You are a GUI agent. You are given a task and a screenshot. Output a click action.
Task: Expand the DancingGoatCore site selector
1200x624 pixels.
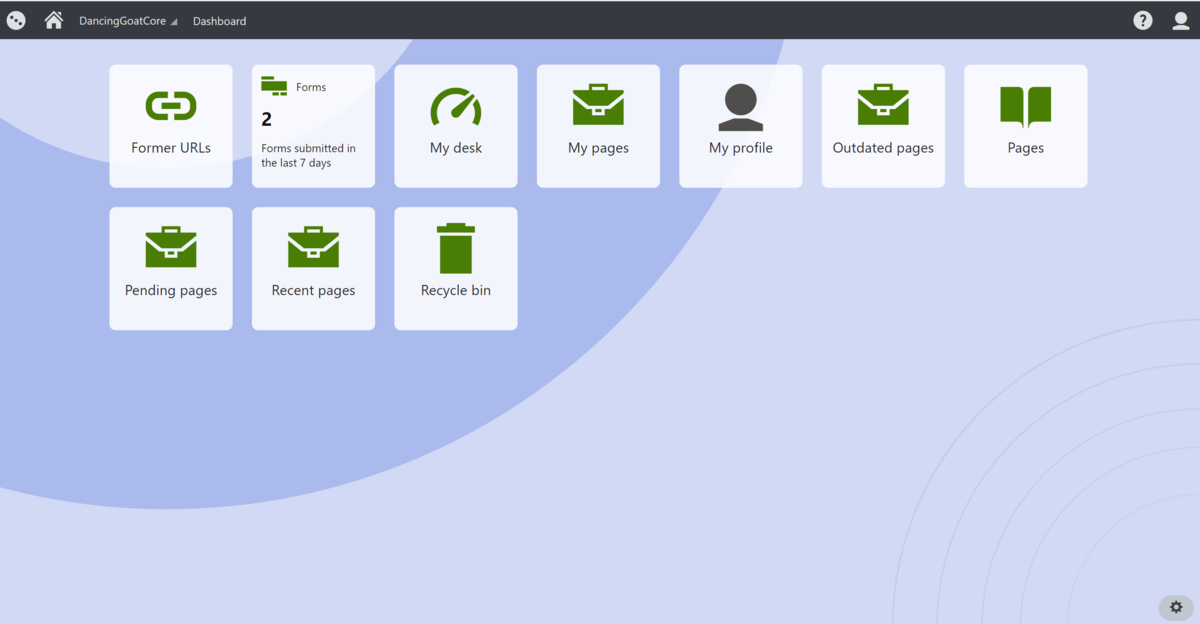(x=128, y=21)
